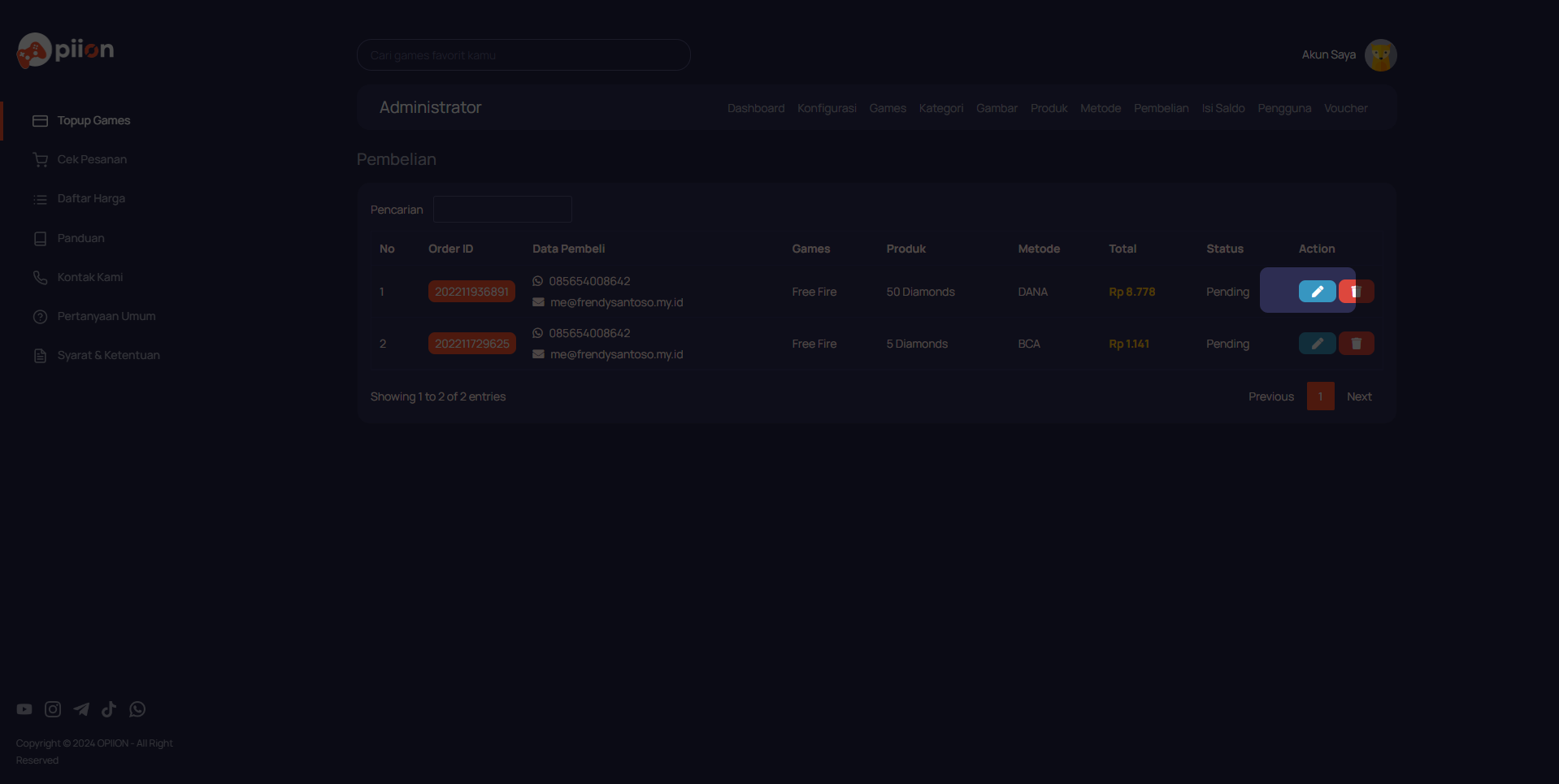Screen dimensions: 1559x784
Task: Click email icon in order 1 row
Action: click(538, 302)
